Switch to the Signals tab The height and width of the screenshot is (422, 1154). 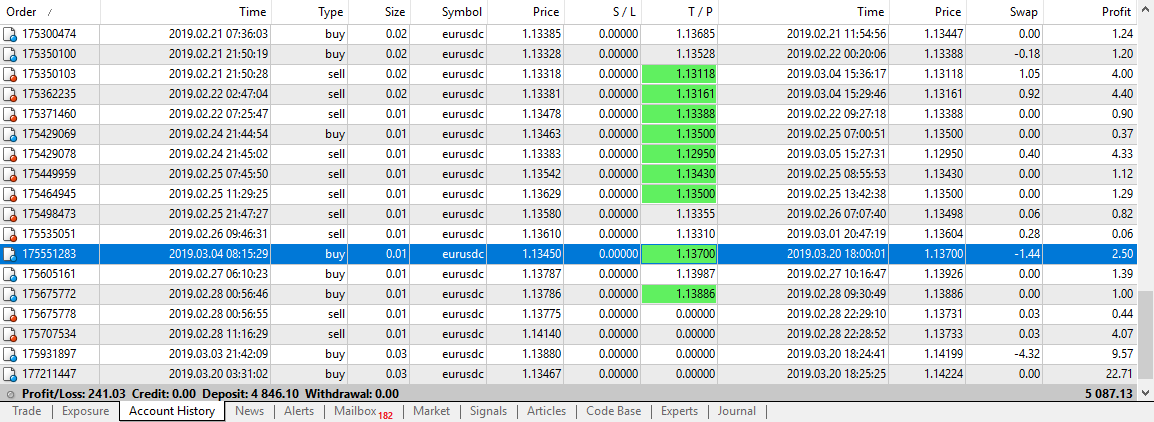click(x=489, y=411)
